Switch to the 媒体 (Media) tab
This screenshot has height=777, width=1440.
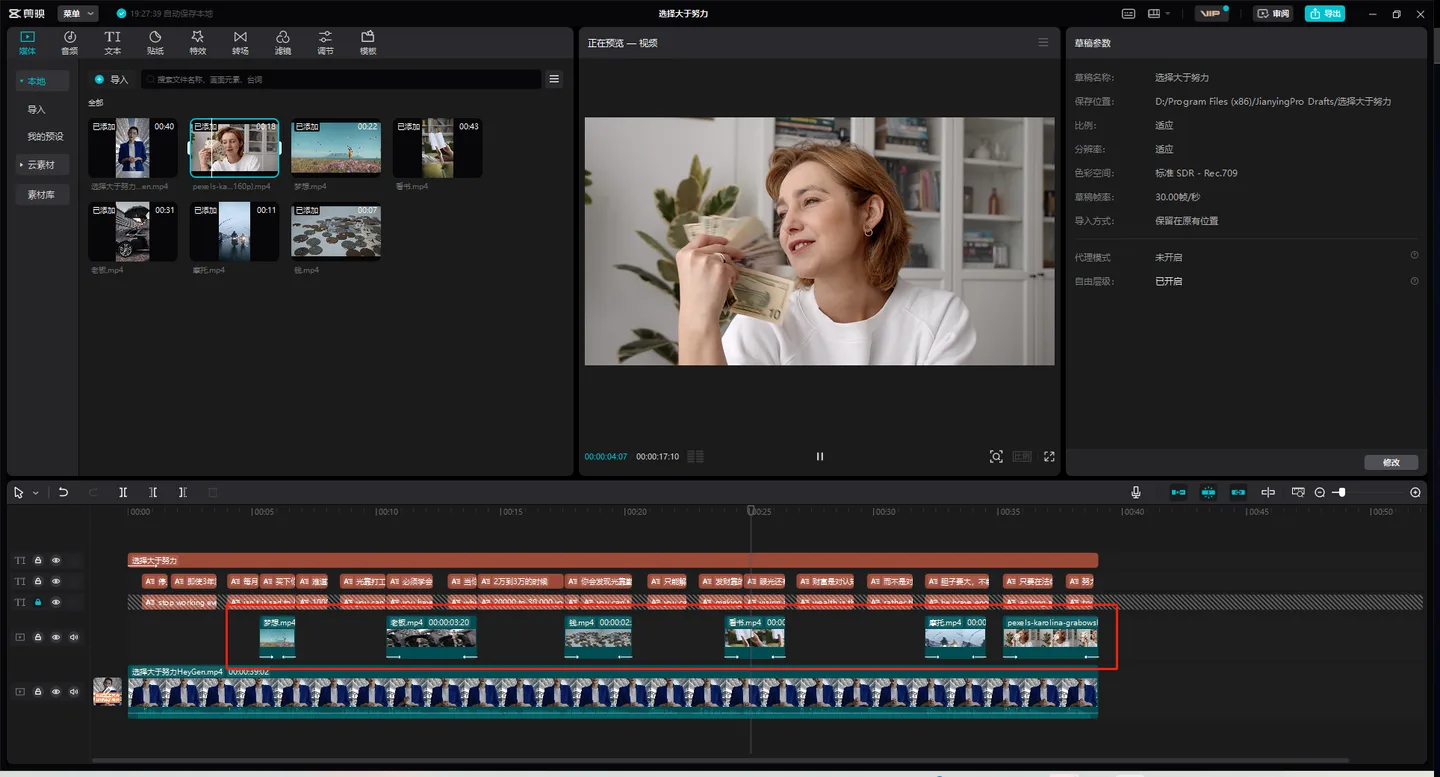coord(27,42)
